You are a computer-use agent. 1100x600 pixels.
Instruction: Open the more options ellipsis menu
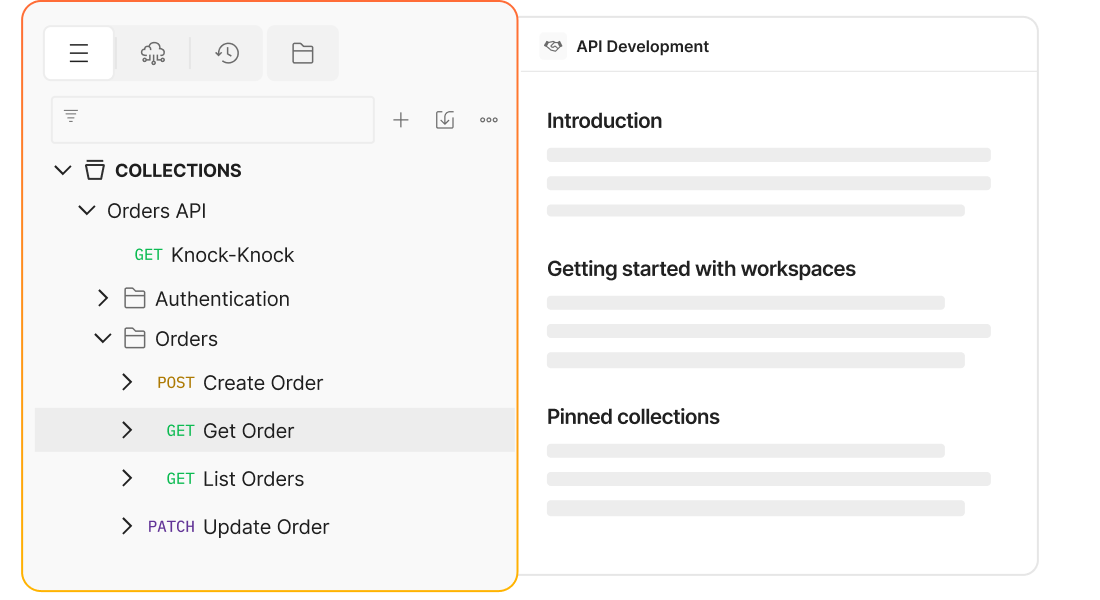pyautogui.click(x=488, y=119)
